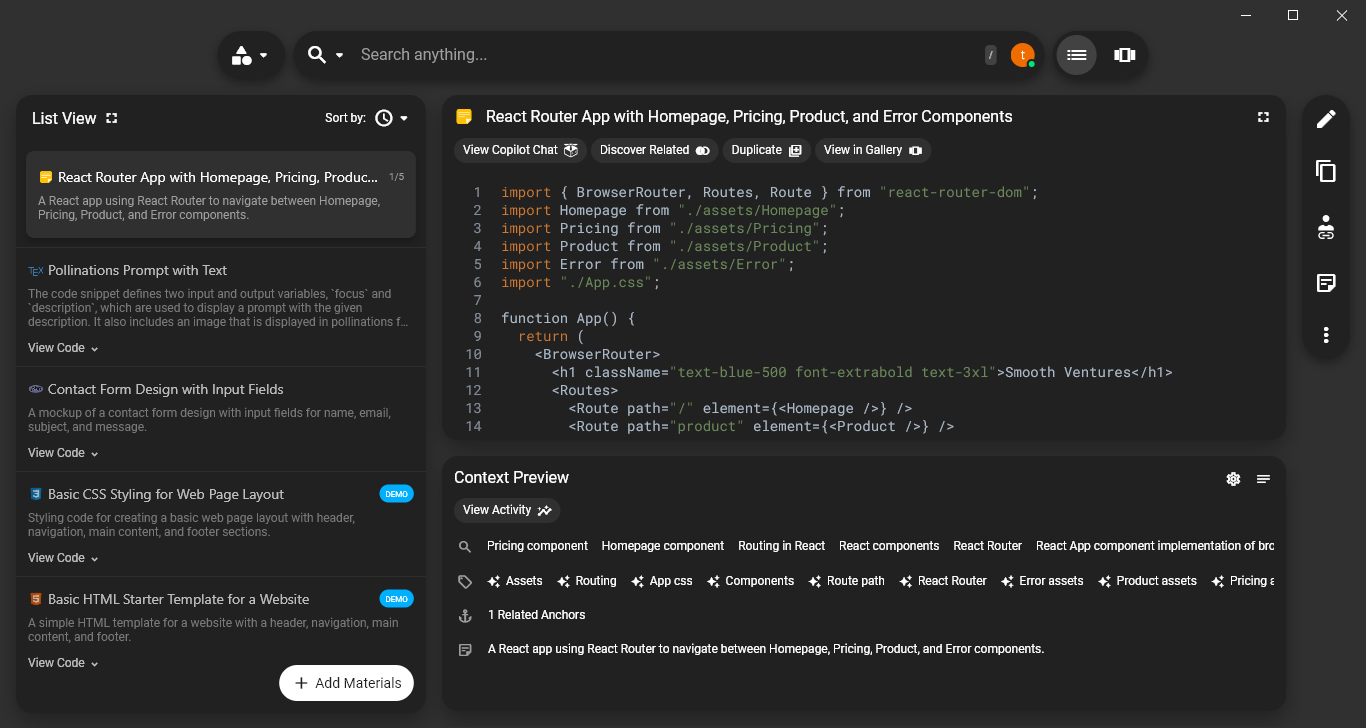Click the Search anything input field

660,55
